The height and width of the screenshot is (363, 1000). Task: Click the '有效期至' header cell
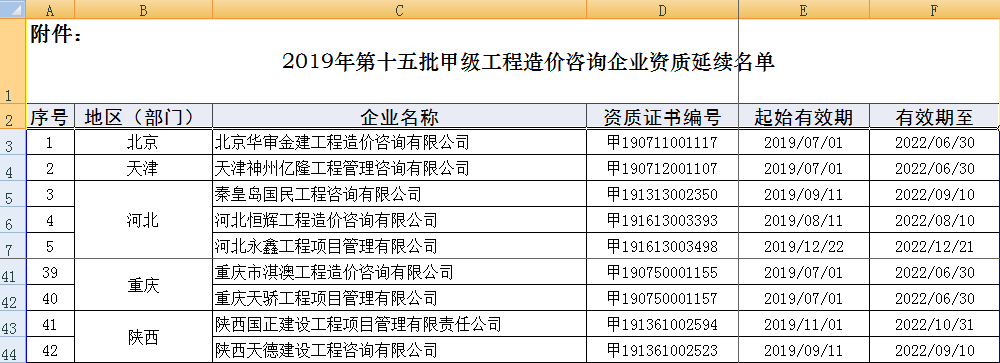(x=934, y=117)
